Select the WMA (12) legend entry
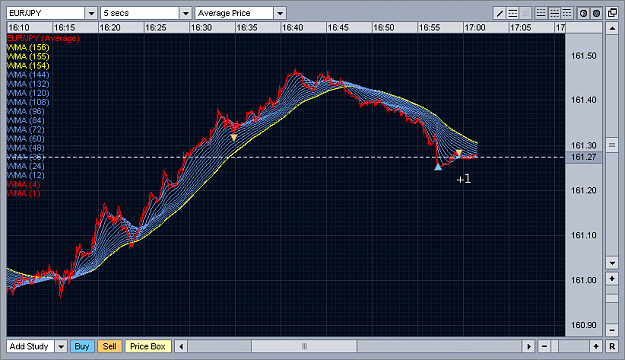Image resolution: width=625 pixels, height=360 pixels. (x=26, y=176)
